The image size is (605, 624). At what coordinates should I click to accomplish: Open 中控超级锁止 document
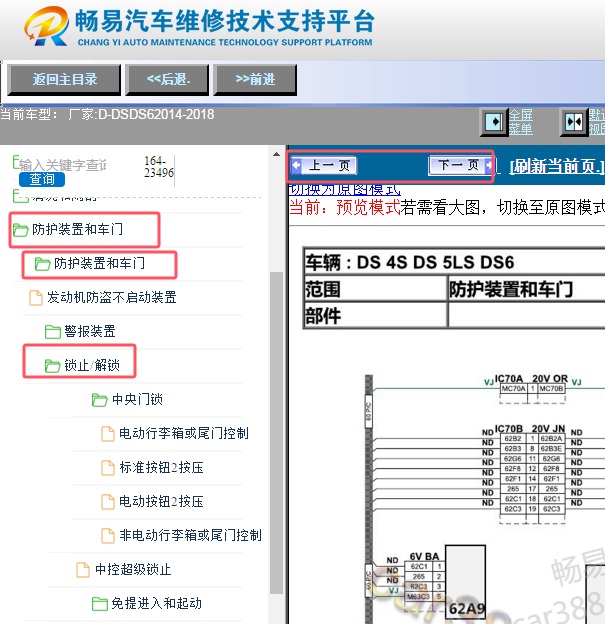[133, 569]
